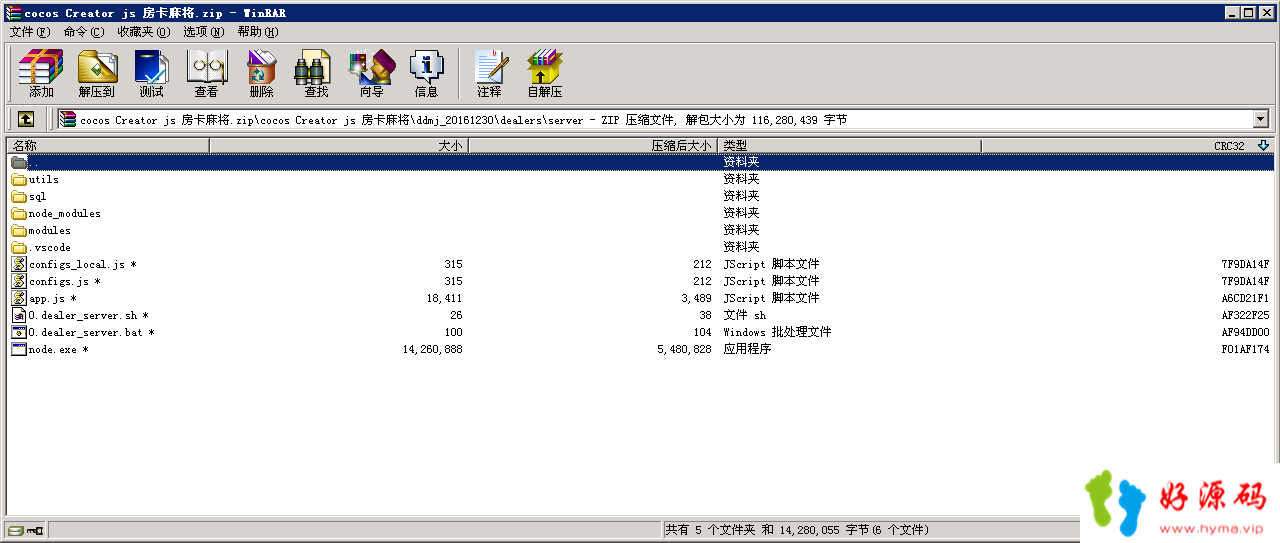Go up one folder level button
This screenshot has width=1280, height=543.
click(26, 119)
